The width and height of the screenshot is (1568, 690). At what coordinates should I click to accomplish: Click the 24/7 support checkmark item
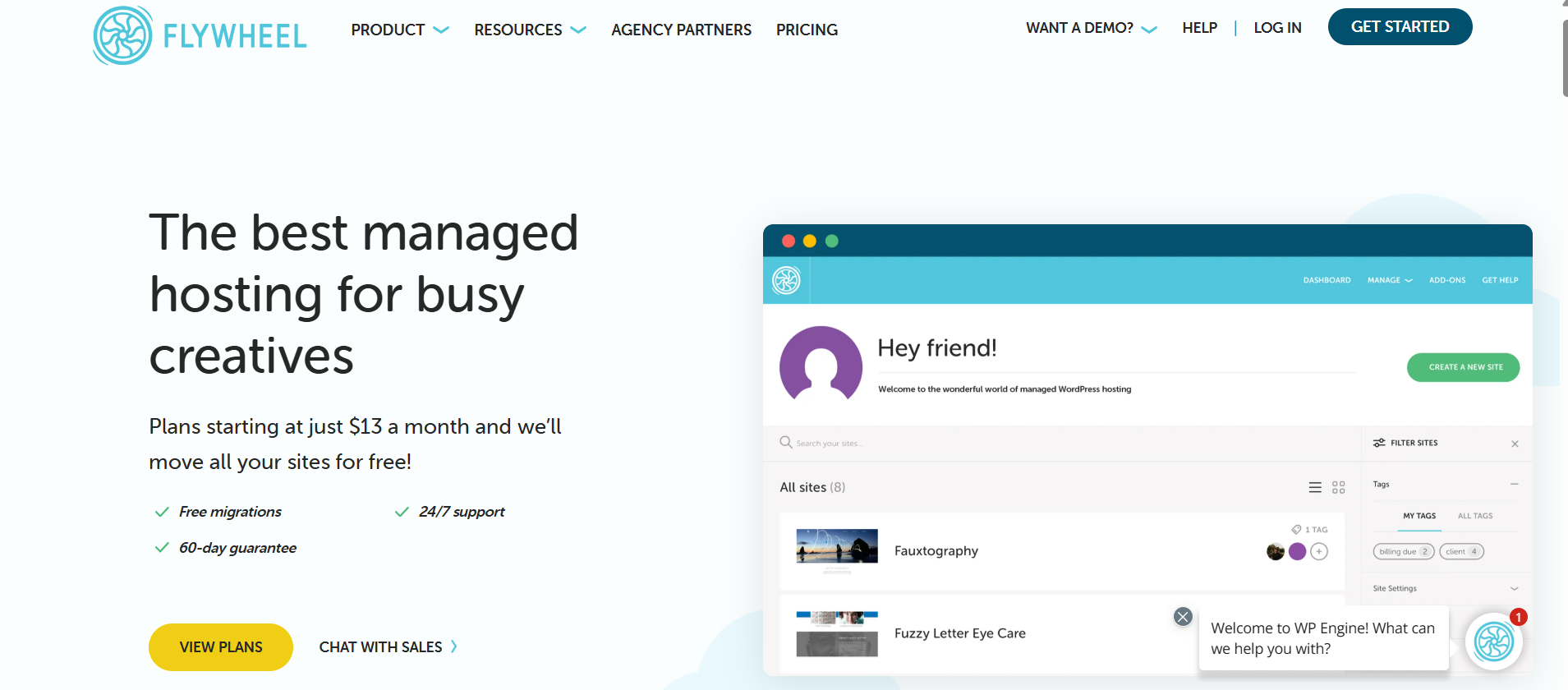[x=449, y=512]
